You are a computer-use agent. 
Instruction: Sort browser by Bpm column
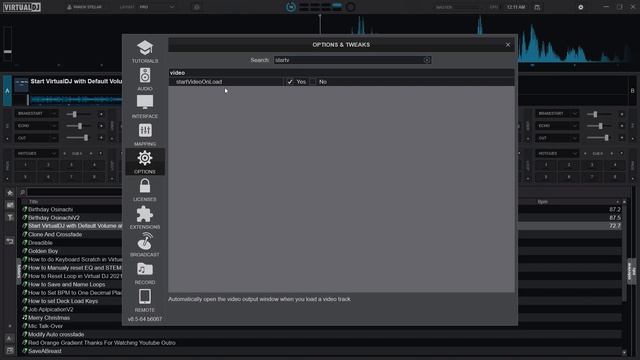point(542,202)
